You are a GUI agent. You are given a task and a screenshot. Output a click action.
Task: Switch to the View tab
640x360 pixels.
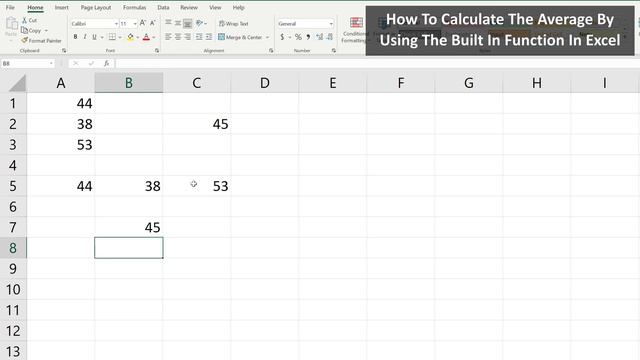[215, 7]
